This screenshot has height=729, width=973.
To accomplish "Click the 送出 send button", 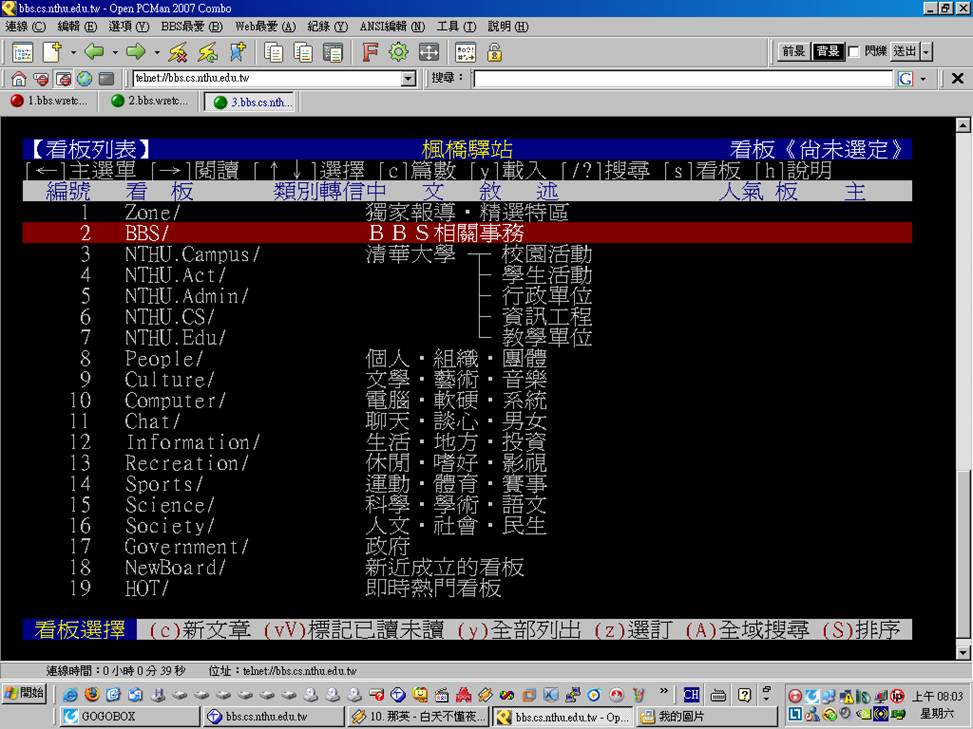I will coord(904,52).
